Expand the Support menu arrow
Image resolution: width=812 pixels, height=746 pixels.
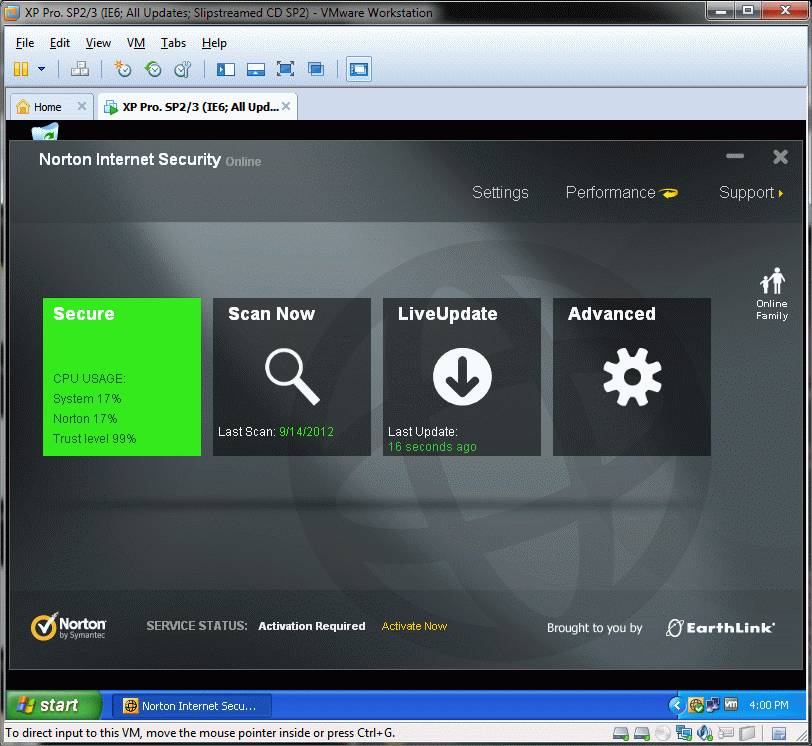point(780,193)
